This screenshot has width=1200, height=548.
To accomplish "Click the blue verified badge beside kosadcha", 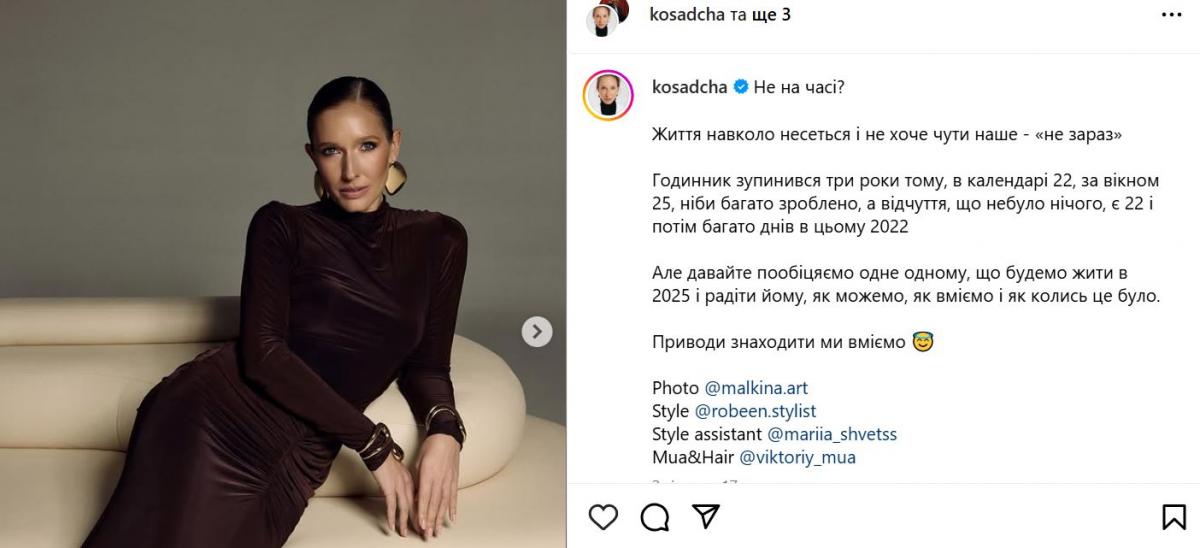I will pos(741,87).
